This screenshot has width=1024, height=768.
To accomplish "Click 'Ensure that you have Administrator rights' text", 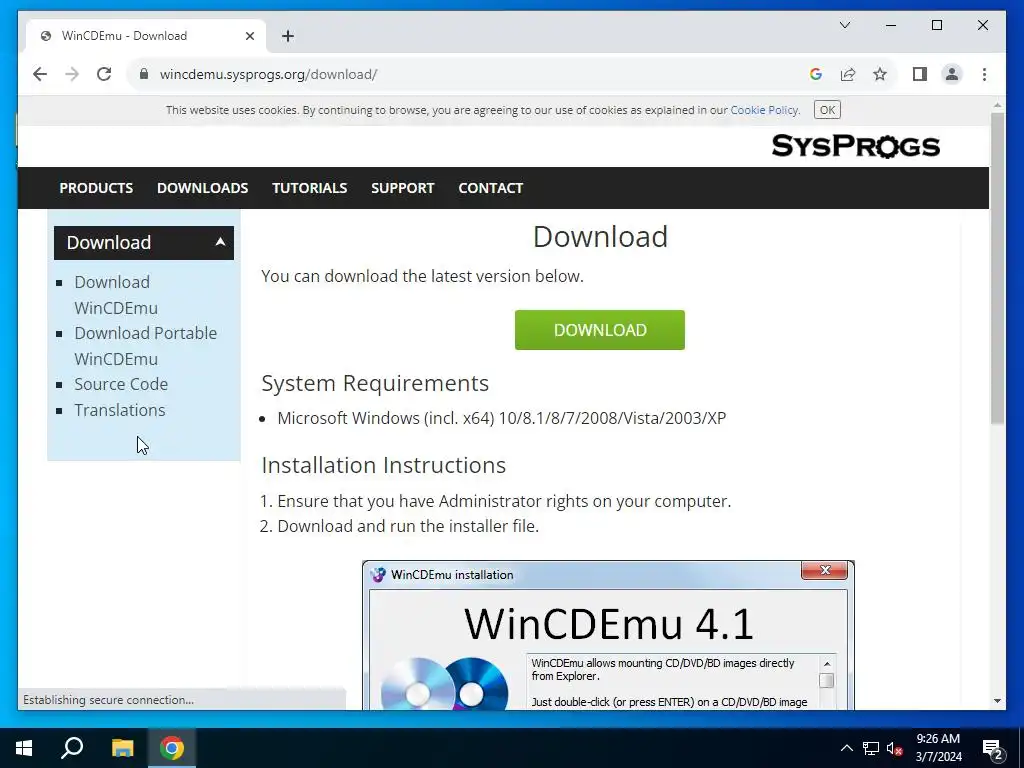I will pos(504,501).
